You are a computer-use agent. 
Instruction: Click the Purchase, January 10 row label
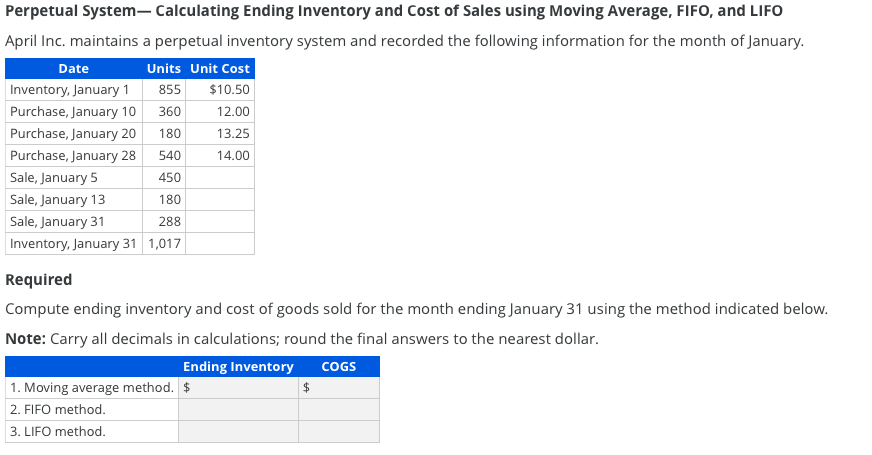73,112
